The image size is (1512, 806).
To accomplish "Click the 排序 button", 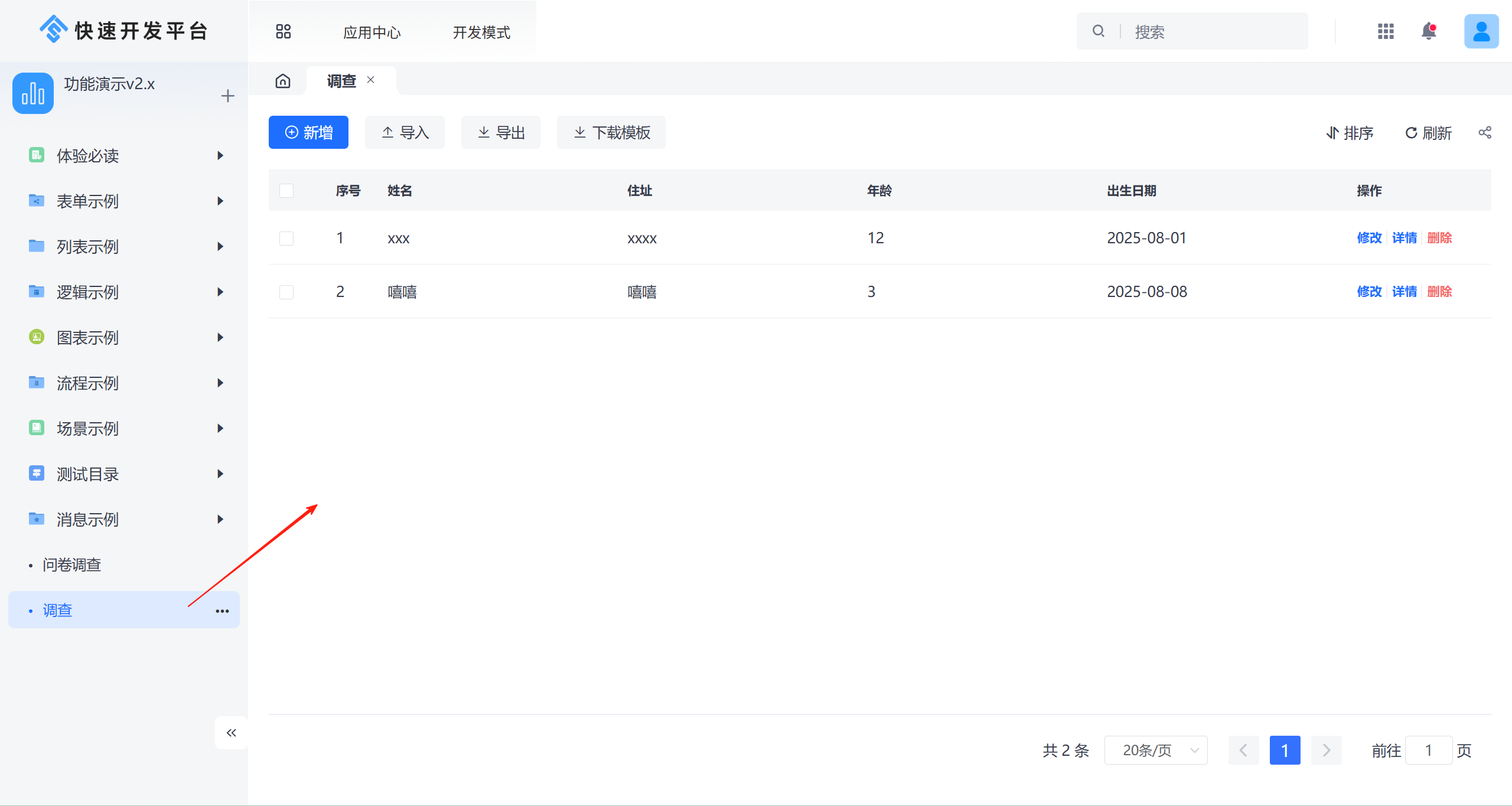I will tap(1350, 133).
